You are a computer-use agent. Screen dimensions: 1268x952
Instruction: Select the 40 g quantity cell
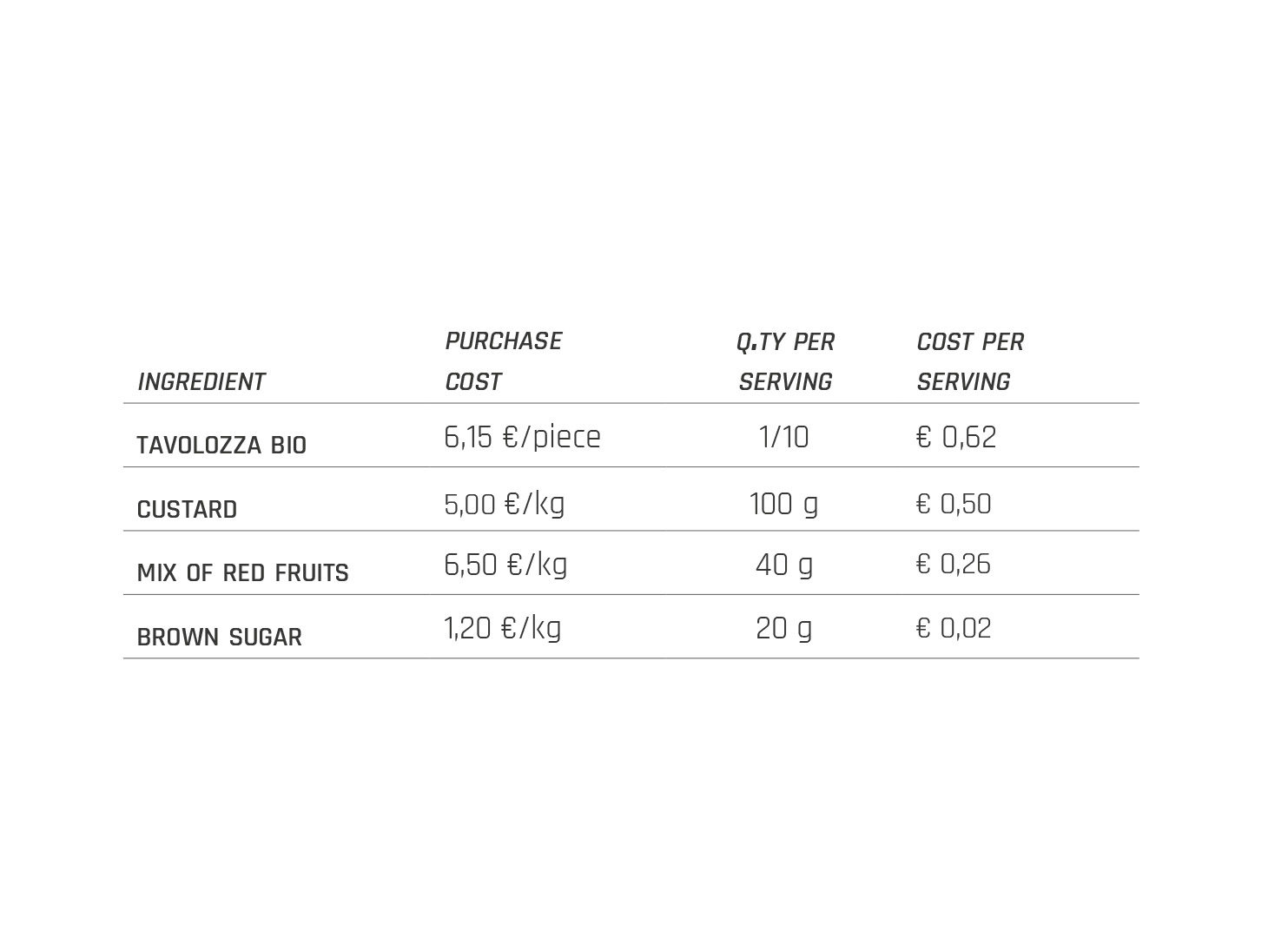coord(784,565)
